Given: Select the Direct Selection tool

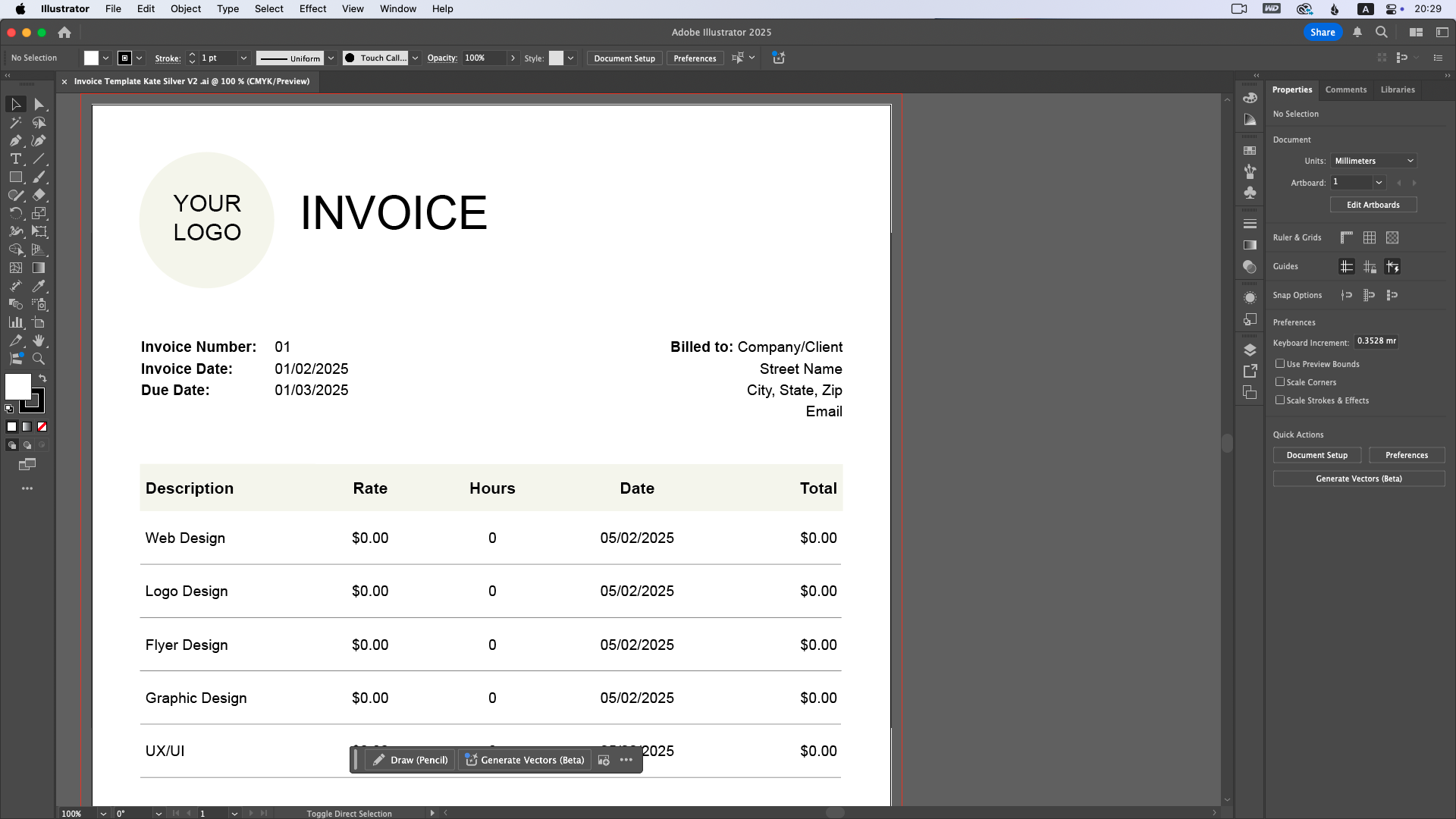Looking at the screenshot, I should 39,104.
